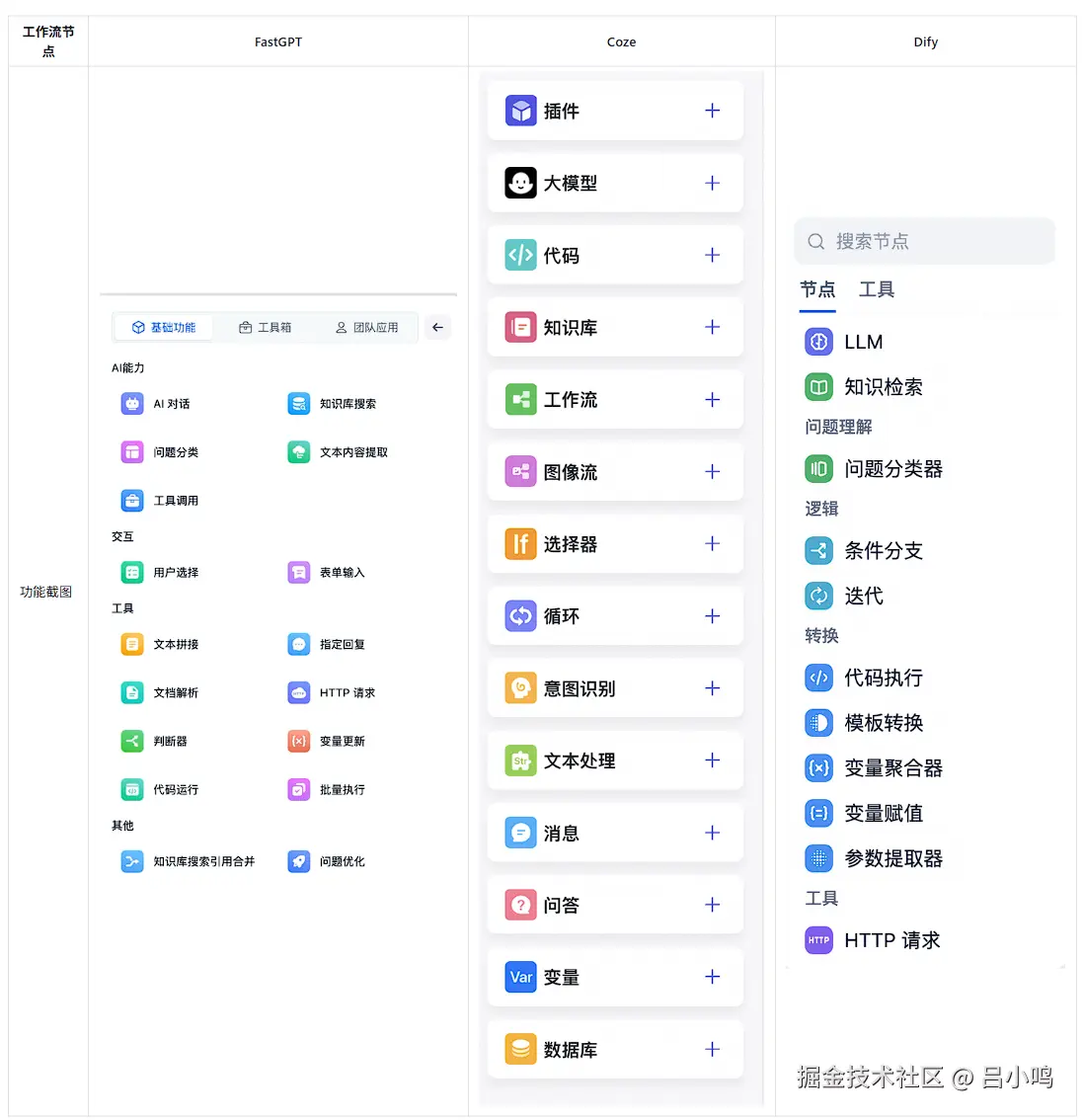Click the Coze 变量 Var icon

tap(520, 977)
